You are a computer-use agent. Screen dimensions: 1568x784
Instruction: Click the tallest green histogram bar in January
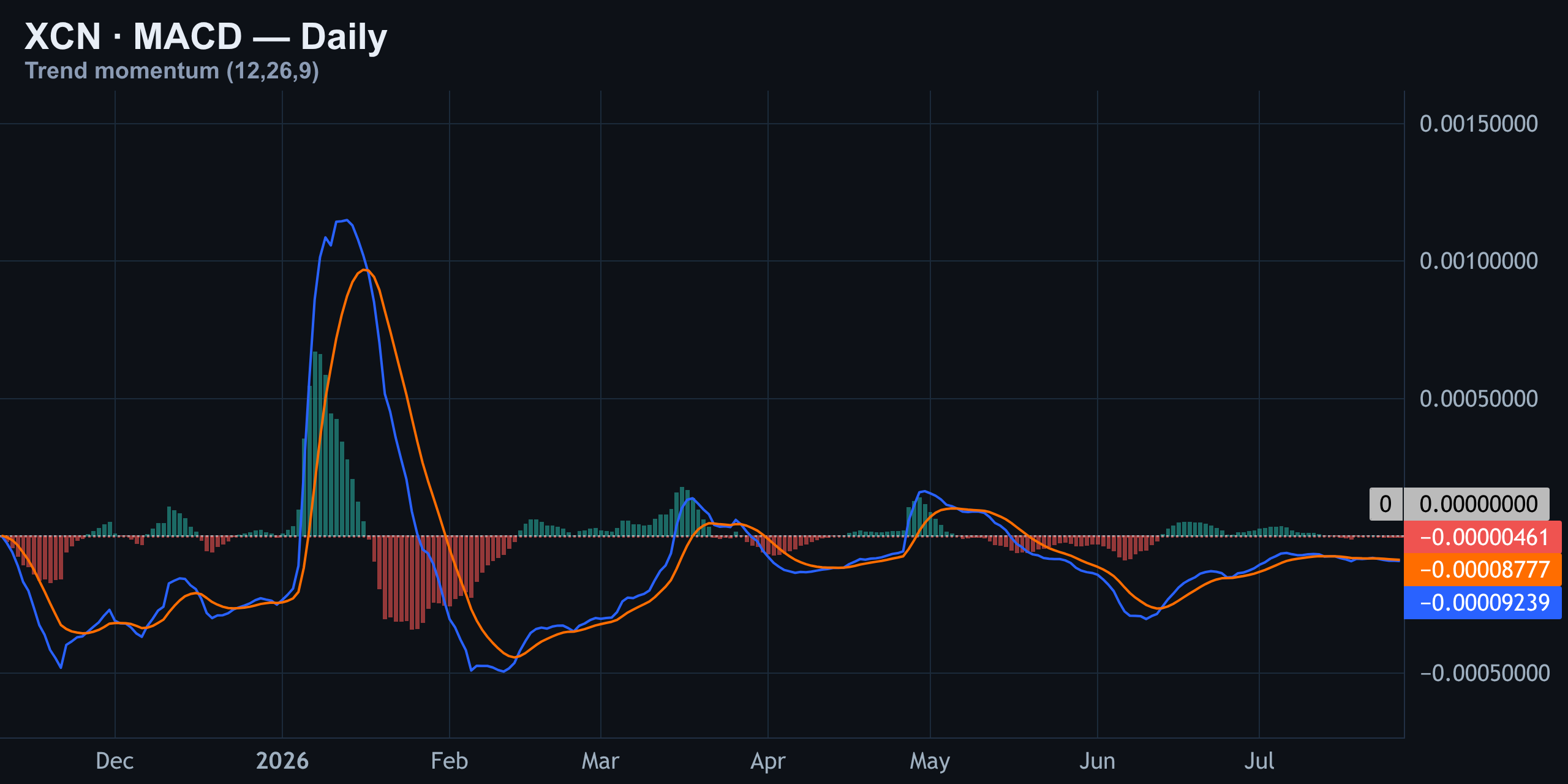(315, 444)
